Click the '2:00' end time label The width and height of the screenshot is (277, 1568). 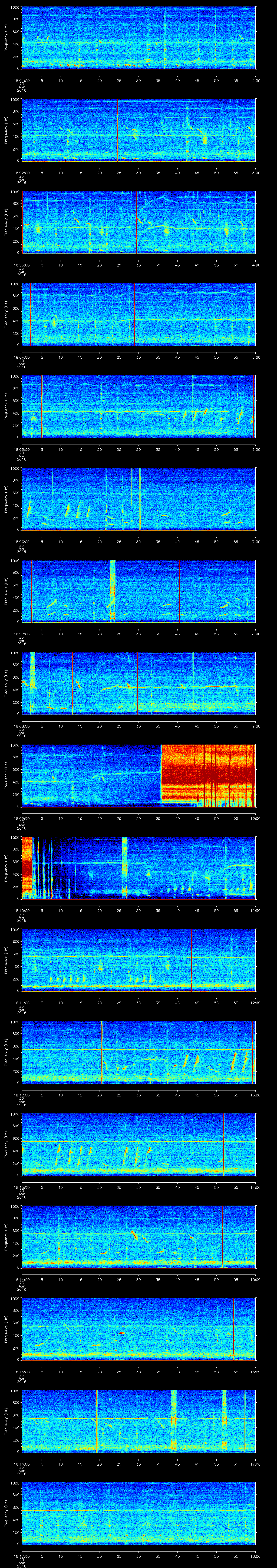coord(256,80)
